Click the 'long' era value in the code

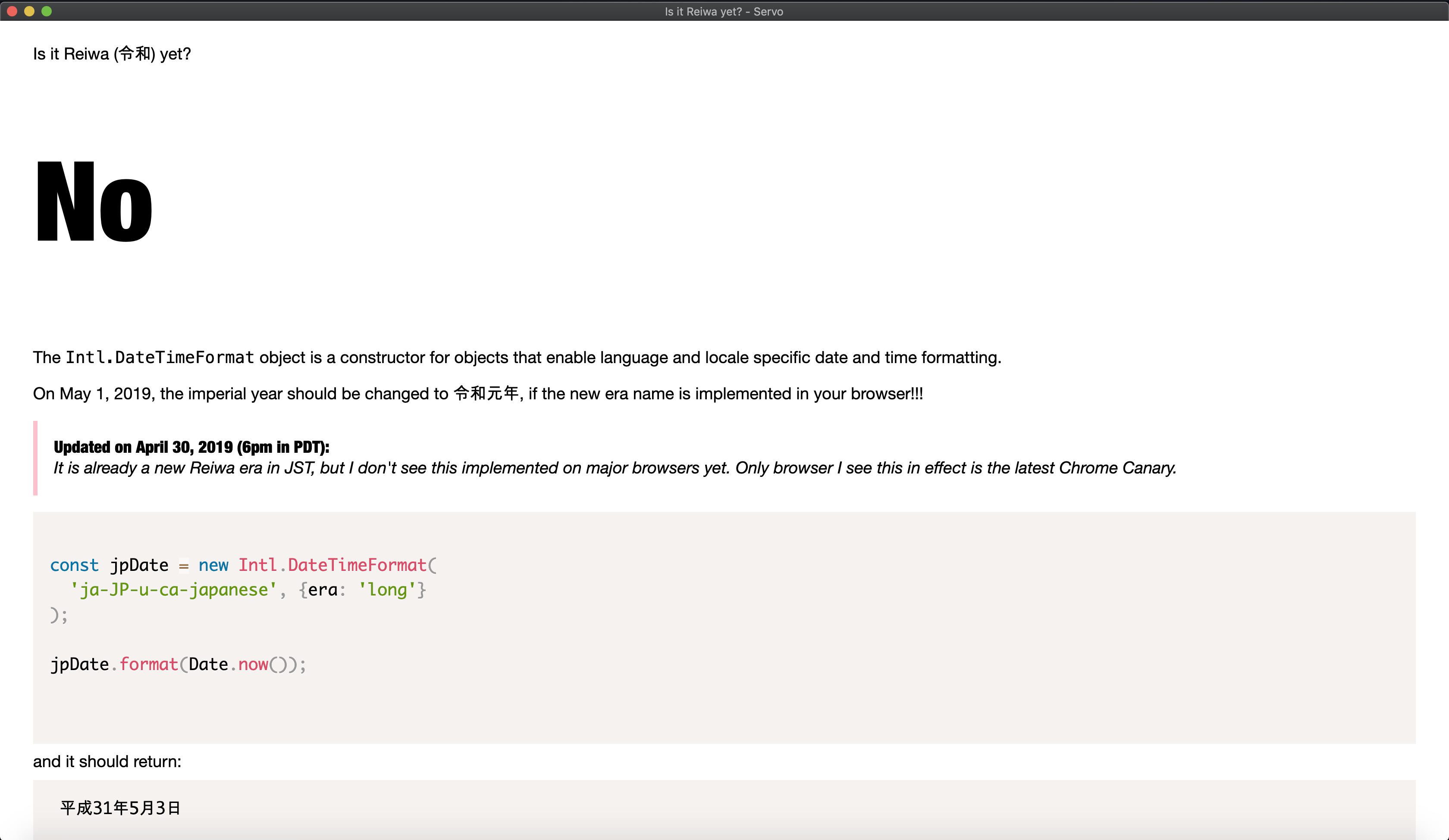(x=387, y=590)
